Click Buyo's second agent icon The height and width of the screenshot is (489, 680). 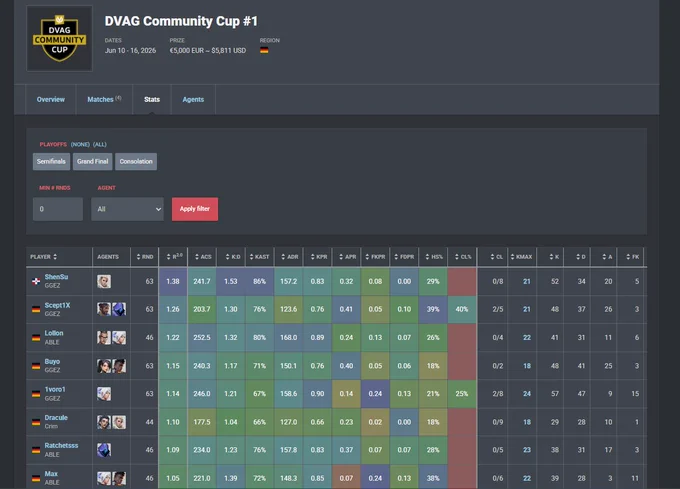(x=119, y=366)
